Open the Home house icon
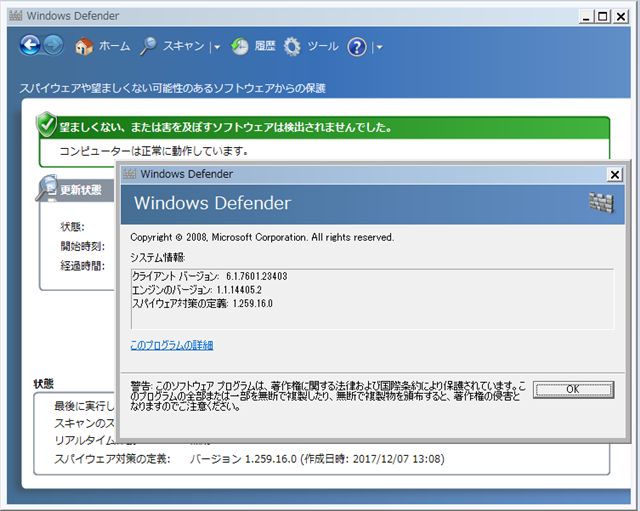The width and height of the screenshot is (640, 511). (x=84, y=46)
